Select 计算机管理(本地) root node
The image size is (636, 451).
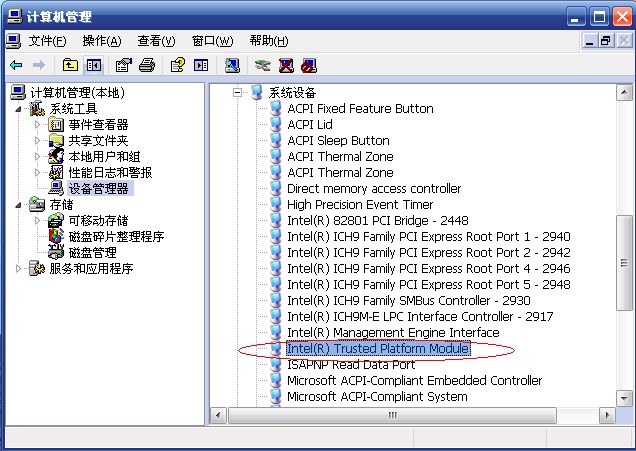click(77, 93)
